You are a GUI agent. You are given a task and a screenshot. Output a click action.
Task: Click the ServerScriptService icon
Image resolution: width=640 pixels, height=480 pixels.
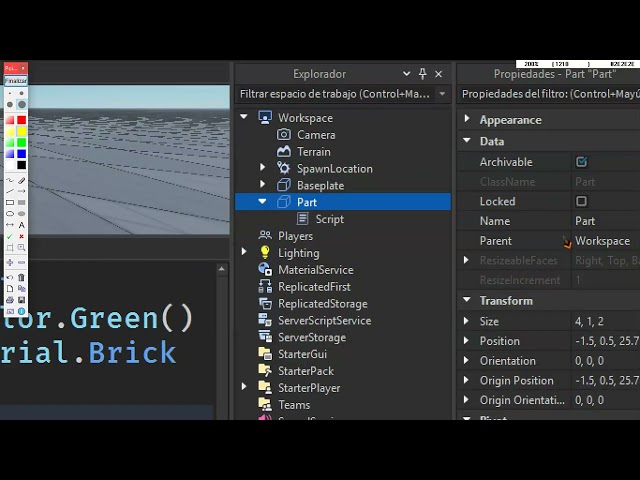[265, 320]
